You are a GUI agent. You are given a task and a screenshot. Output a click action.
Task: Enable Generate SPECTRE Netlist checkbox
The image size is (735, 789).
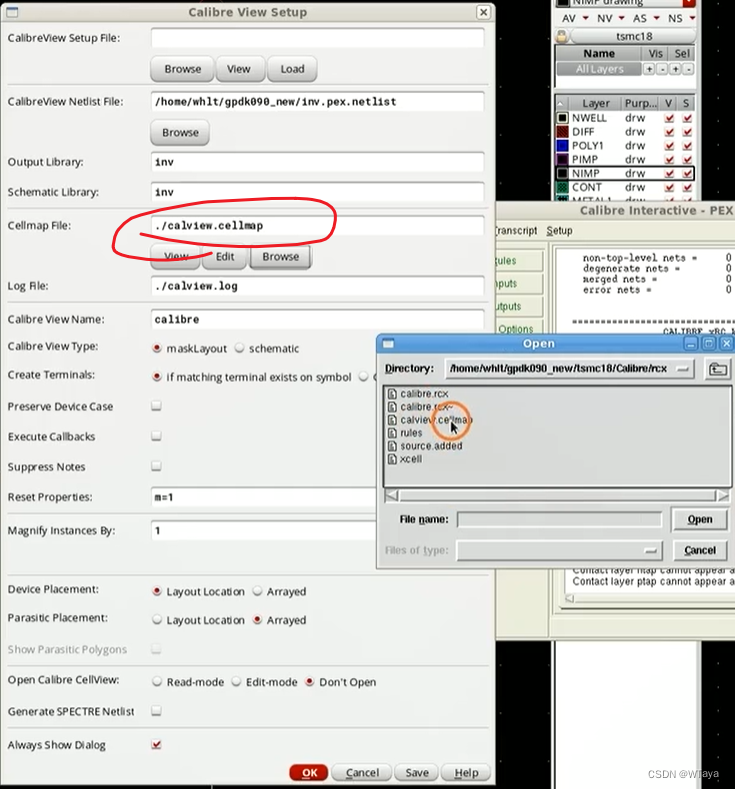[156, 711]
